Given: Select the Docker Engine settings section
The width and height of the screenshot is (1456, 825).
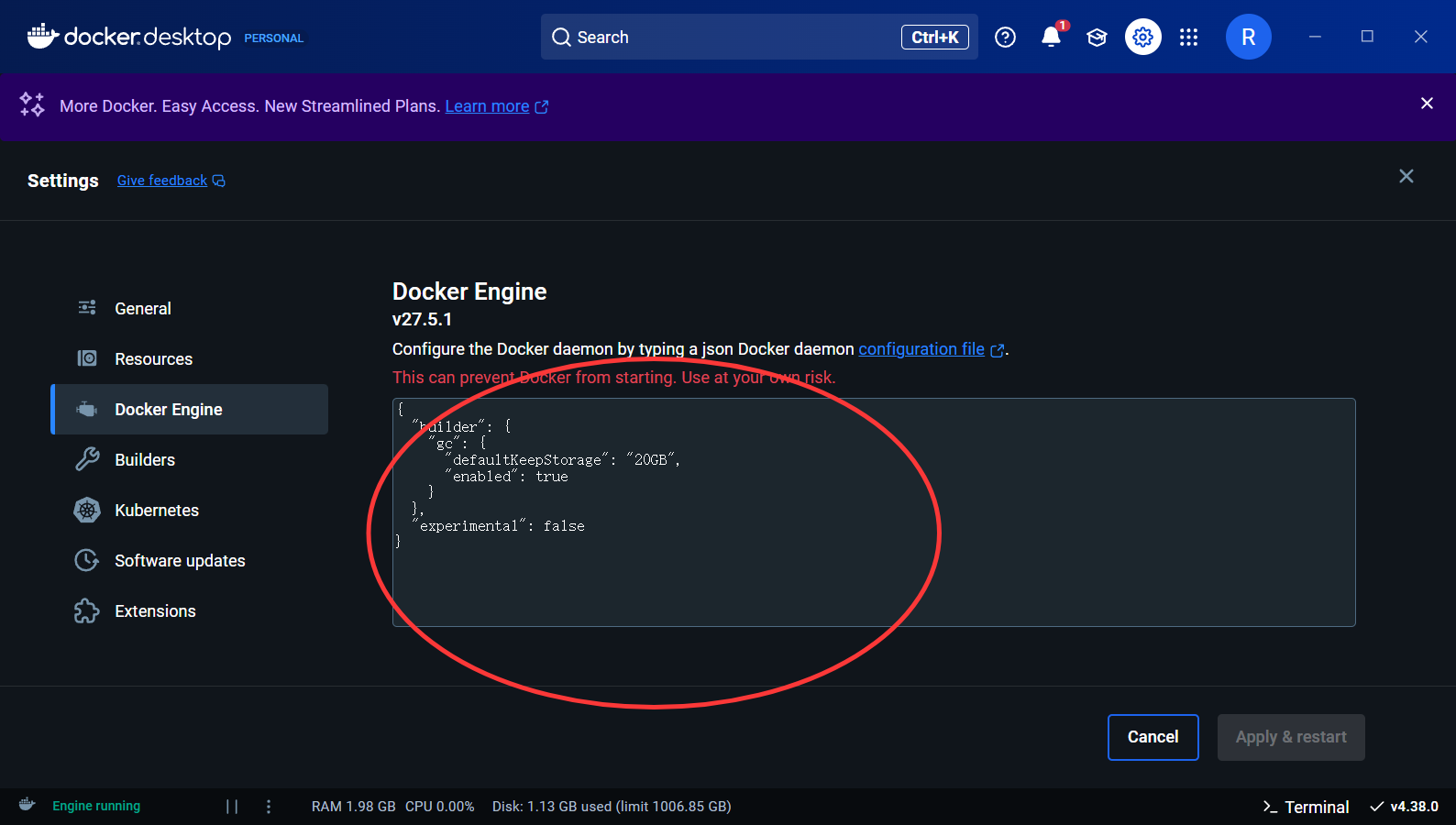Looking at the screenshot, I should [x=189, y=409].
